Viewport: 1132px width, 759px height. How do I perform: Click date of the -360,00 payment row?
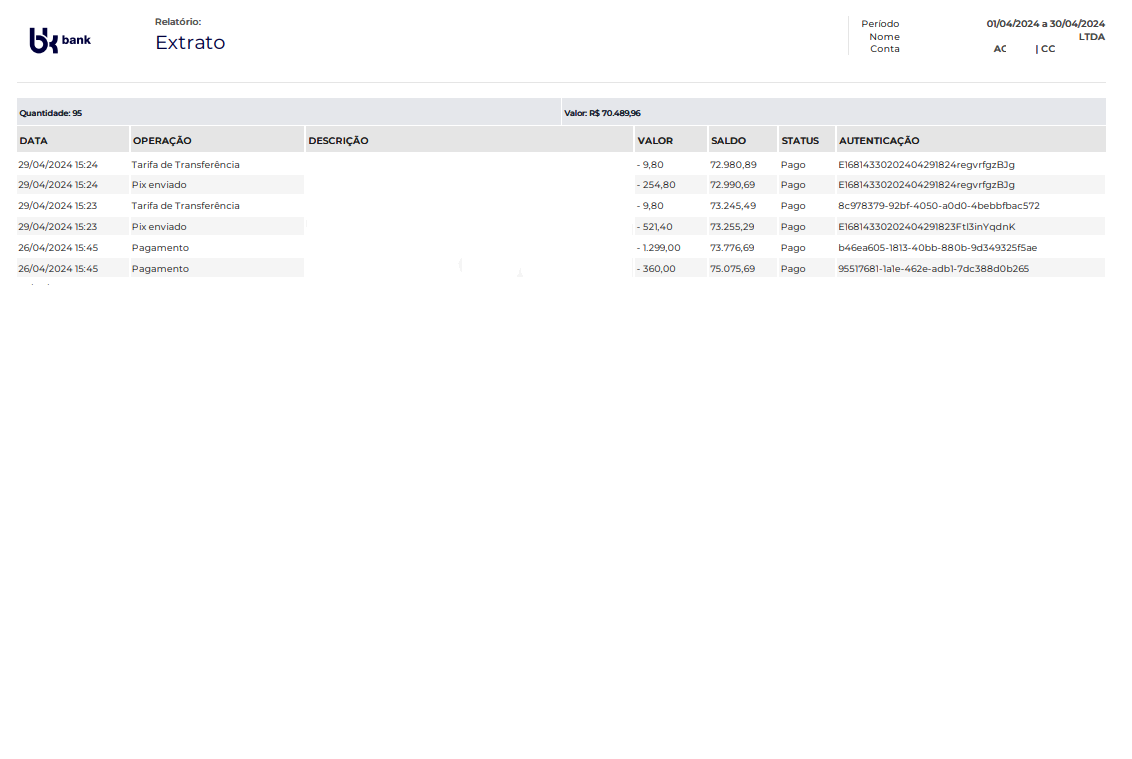(58, 269)
